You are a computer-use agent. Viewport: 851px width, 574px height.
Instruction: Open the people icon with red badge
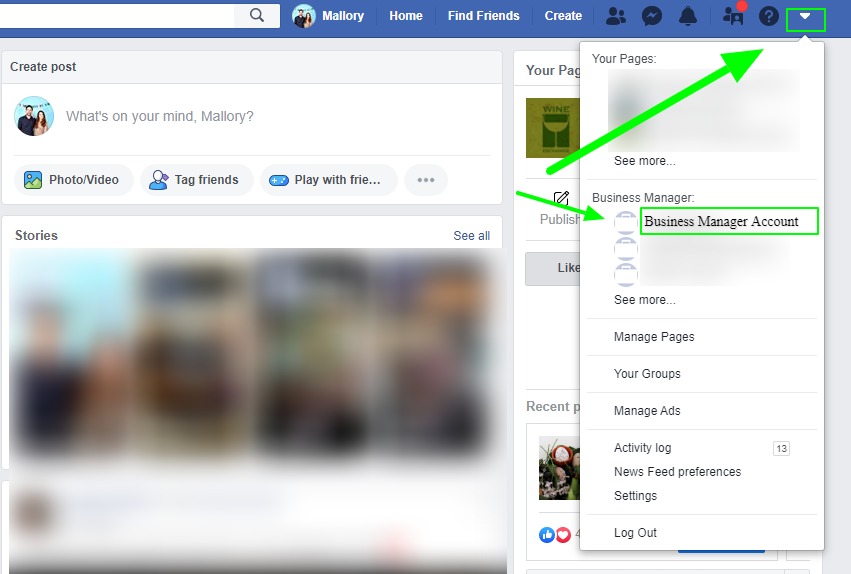tap(733, 16)
